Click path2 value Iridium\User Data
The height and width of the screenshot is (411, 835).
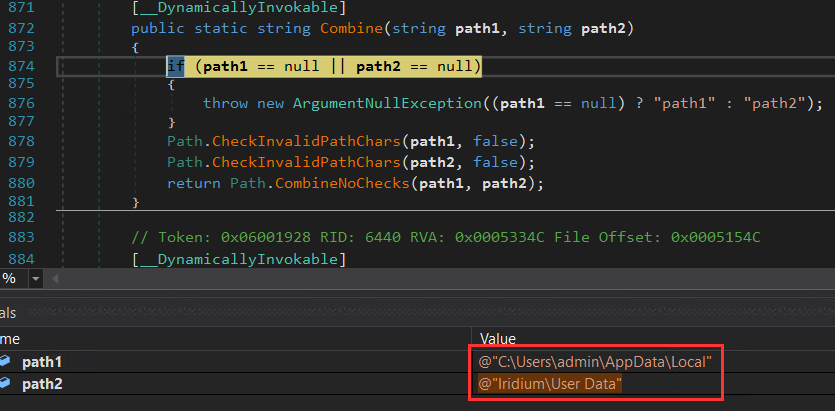coord(551,384)
